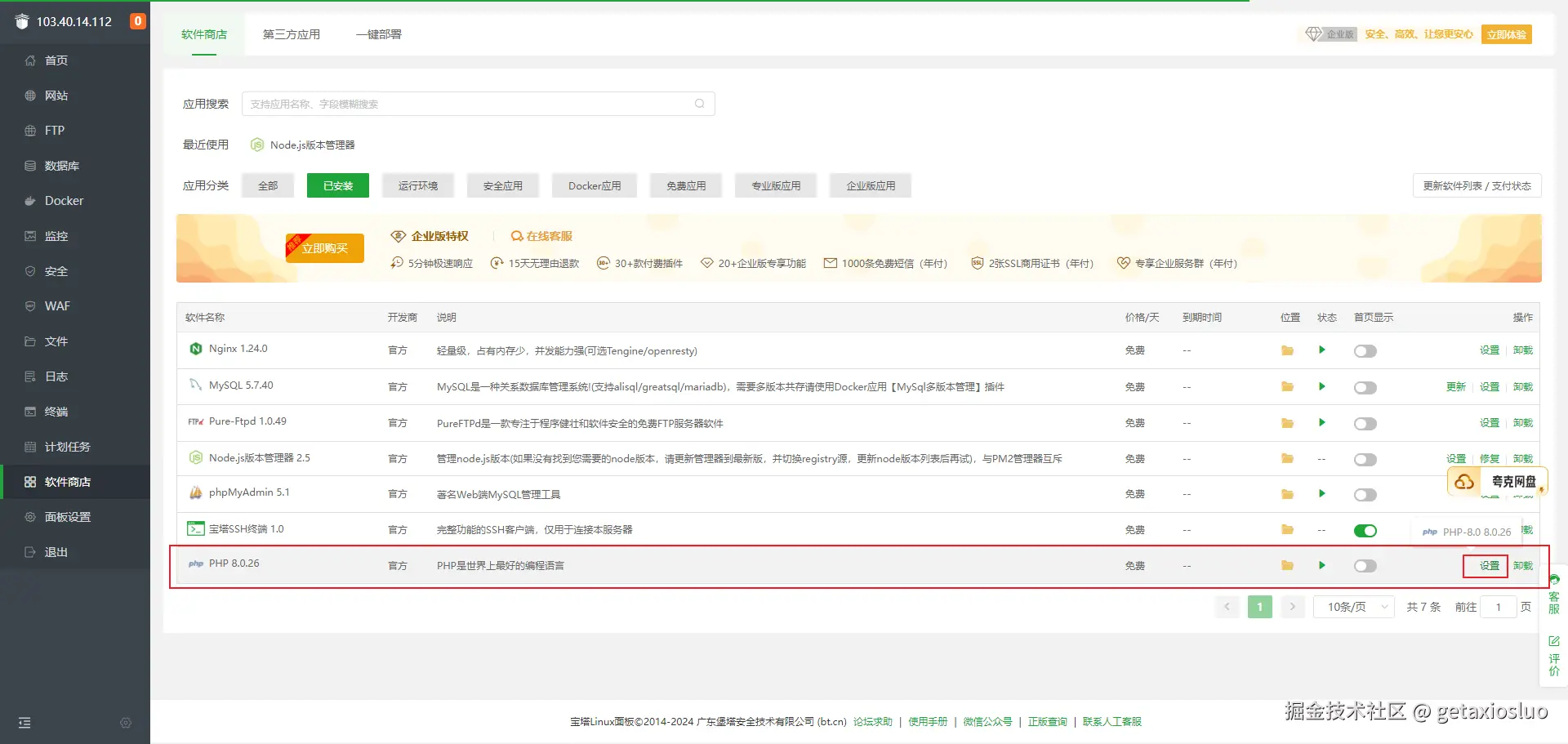
Task: Select the 运行环境 category filter
Action: point(418,185)
